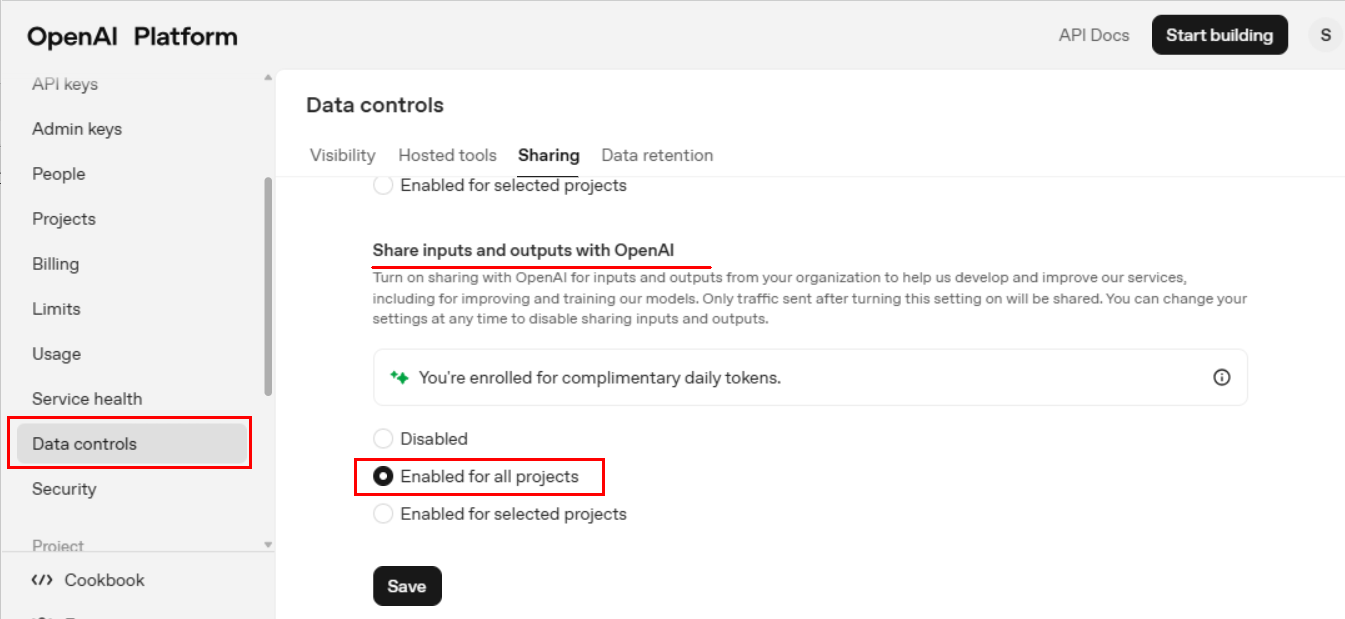Click the Cookbook code icon in the sidebar
Viewport: 1345px width, 619px height.
(x=42, y=580)
